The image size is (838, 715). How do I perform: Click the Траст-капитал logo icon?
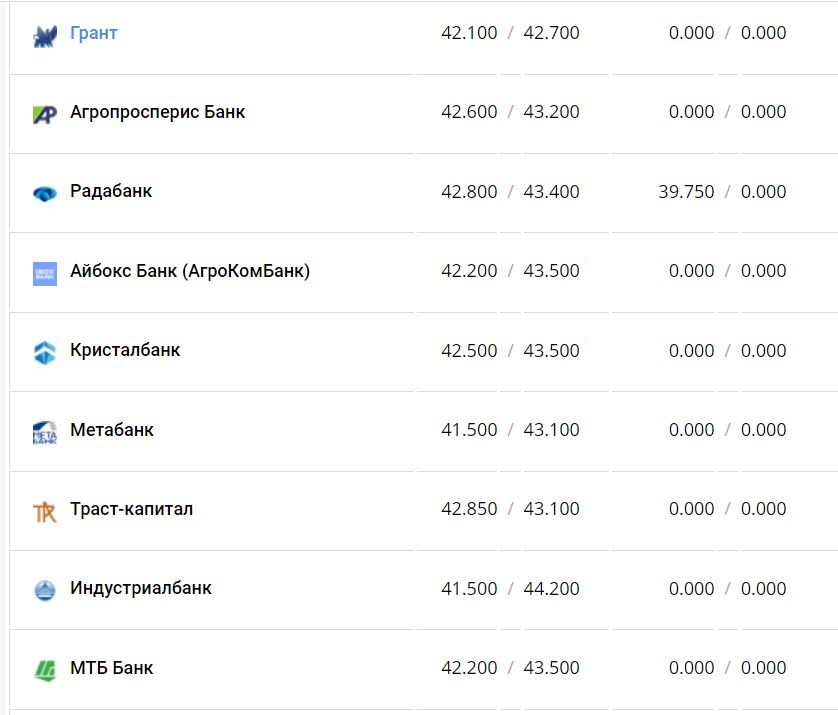click(45, 512)
